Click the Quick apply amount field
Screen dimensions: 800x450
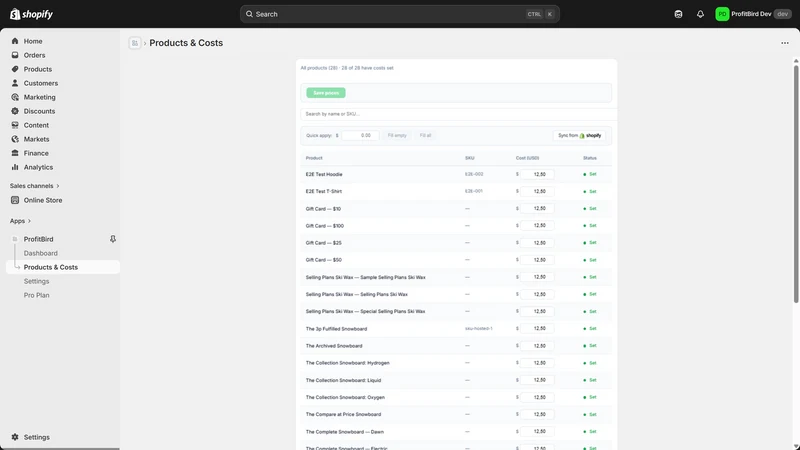click(x=360, y=135)
